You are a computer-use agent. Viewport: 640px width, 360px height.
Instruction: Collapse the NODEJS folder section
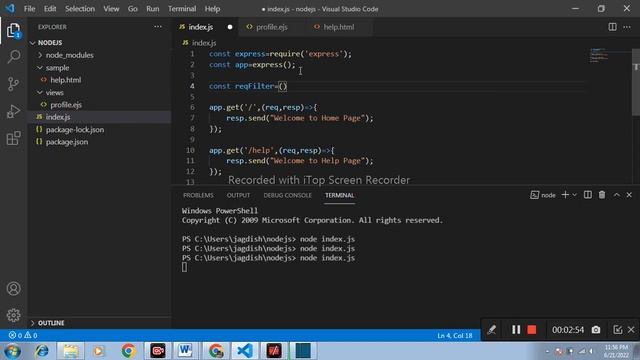(x=99, y=42)
